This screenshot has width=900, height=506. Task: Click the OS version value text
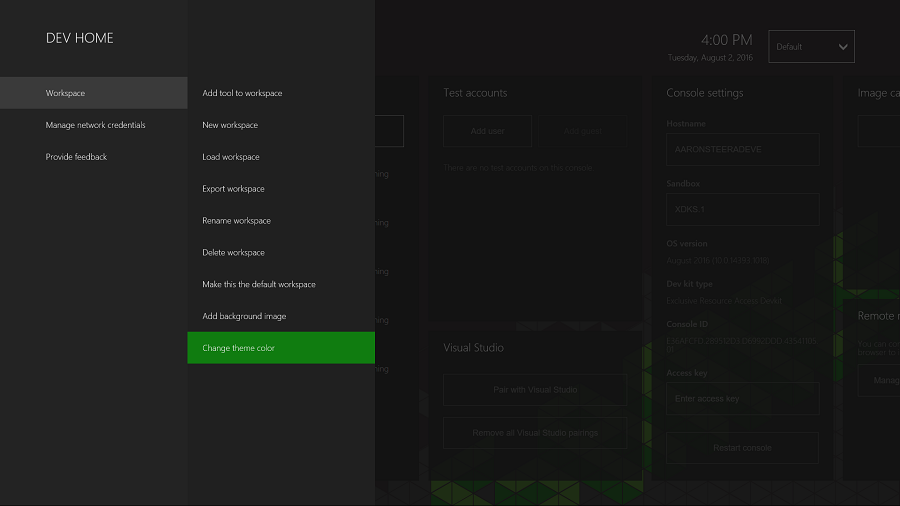coord(717,260)
